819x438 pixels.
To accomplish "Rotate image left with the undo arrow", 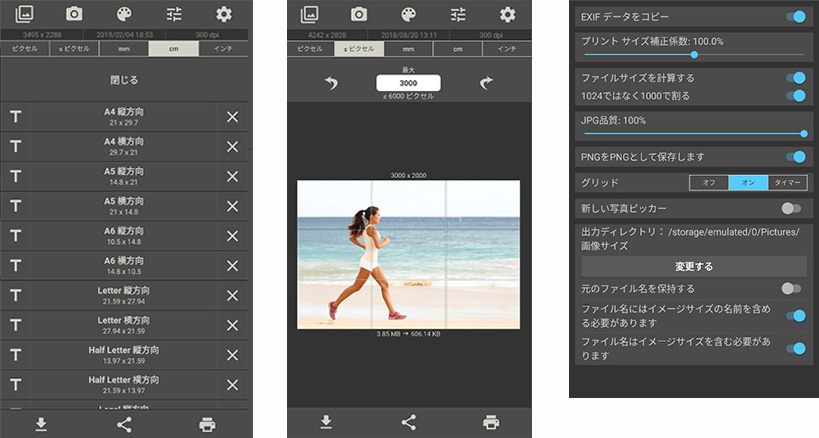I will pyautogui.click(x=331, y=82).
